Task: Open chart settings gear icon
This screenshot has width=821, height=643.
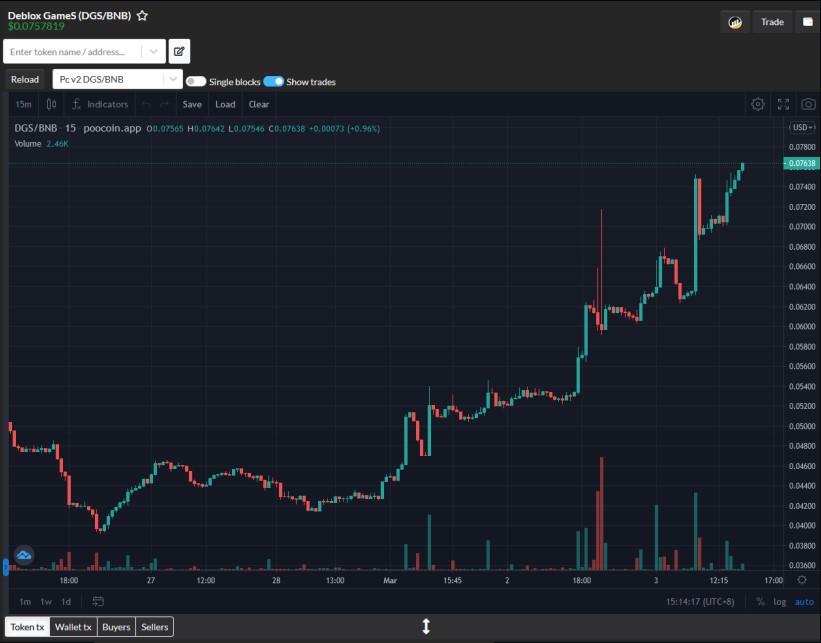Action: (x=758, y=104)
